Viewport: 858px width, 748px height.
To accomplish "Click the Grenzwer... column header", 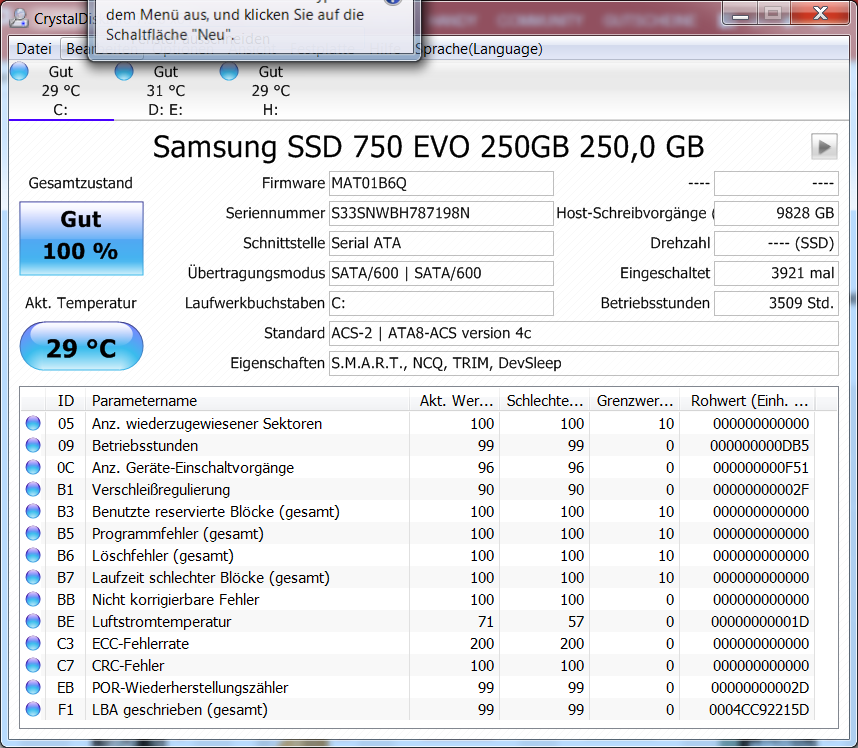I will [634, 401].
